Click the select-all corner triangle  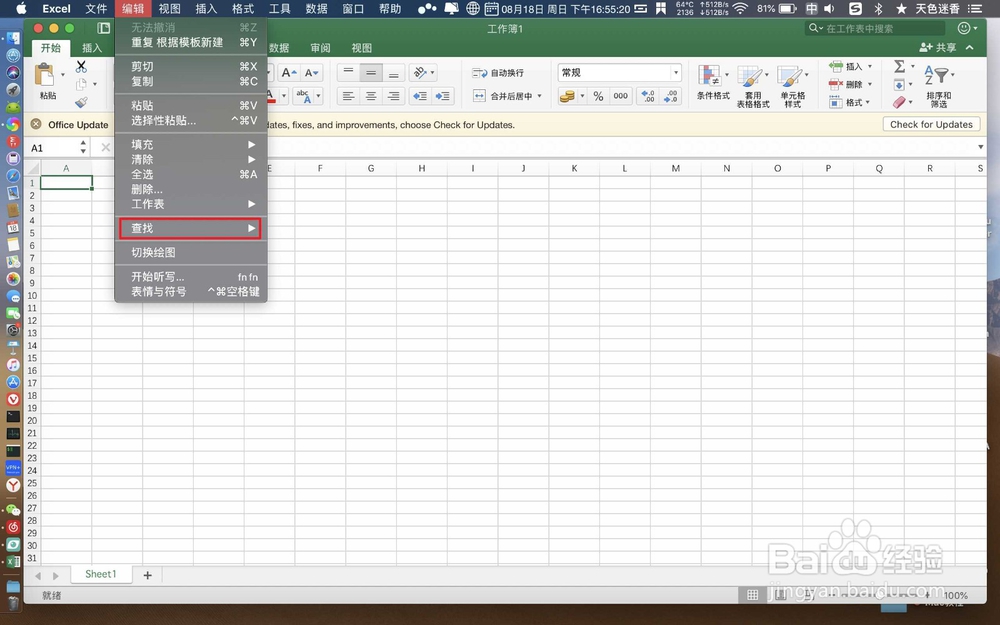coord(32,168)
